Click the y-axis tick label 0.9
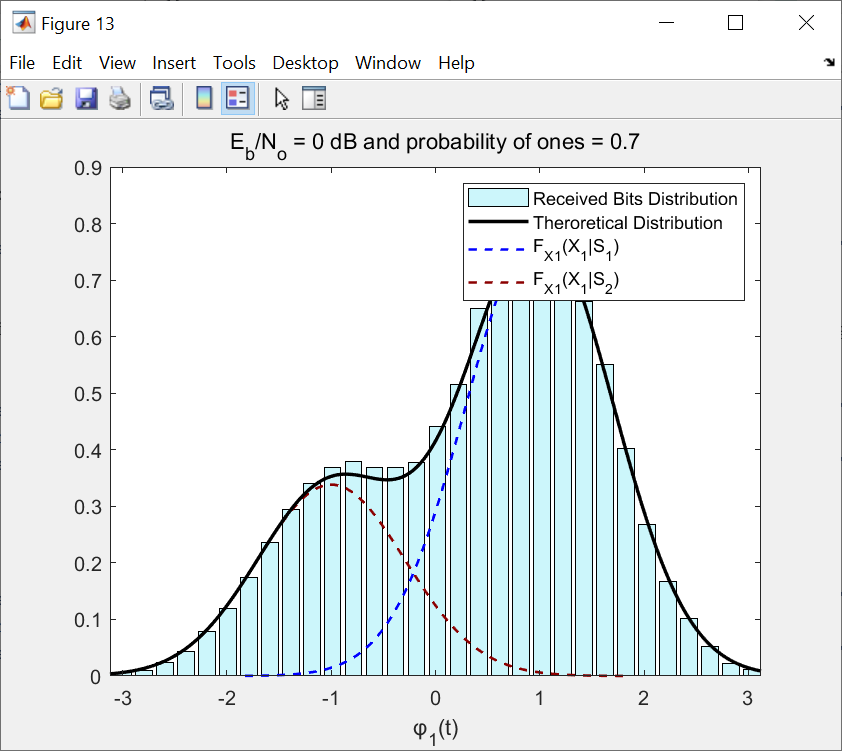The width and height of the screenshot is (842, 751). pyautogui.click(x=88, y=169)
